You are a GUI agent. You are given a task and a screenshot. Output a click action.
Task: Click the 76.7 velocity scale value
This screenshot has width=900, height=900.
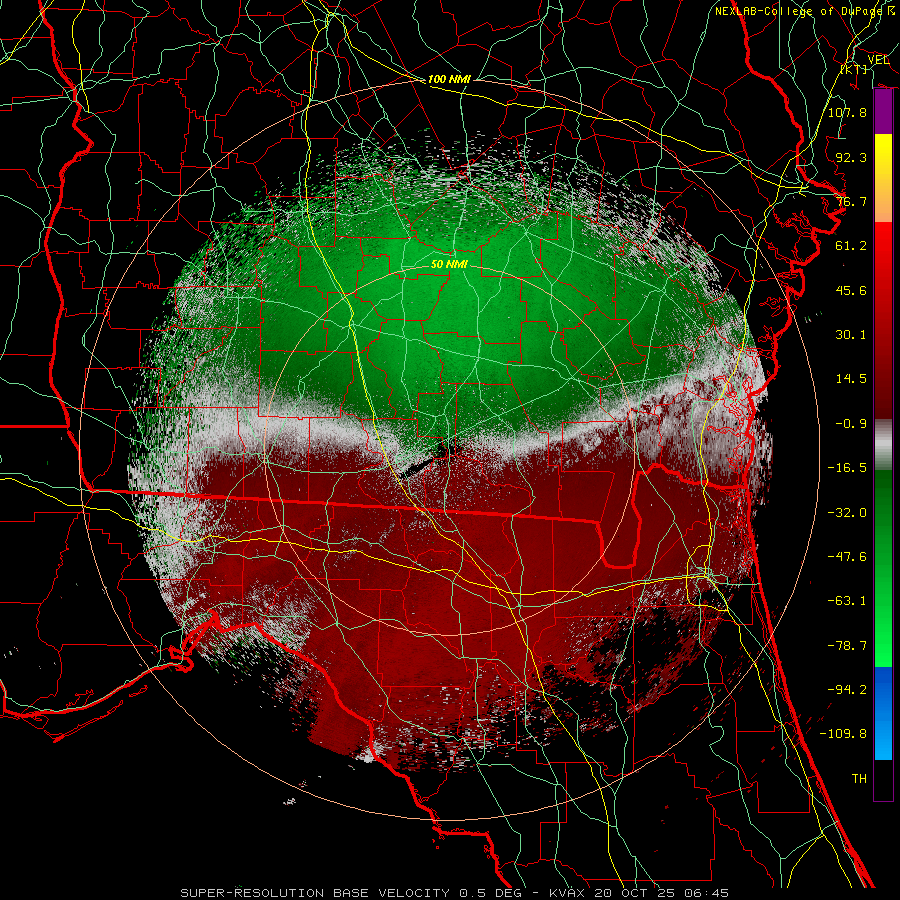(x=851, y=201)
